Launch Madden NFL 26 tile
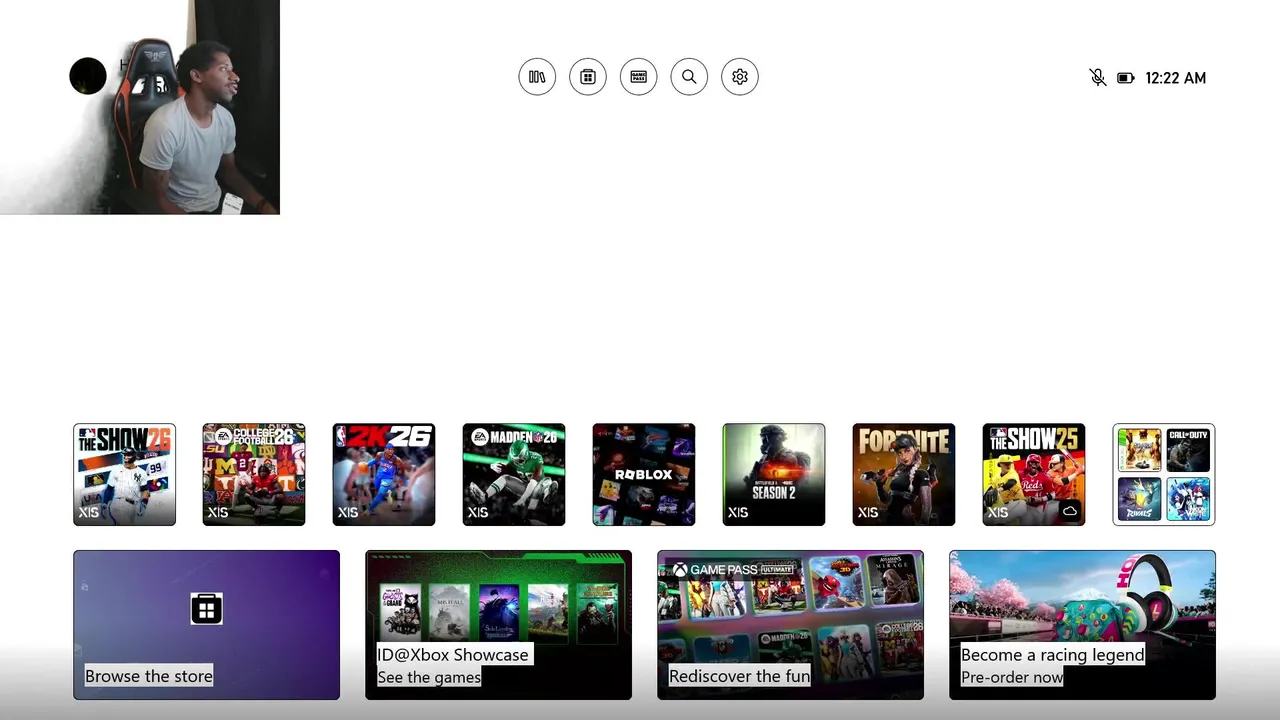The height and width of the screenshot is (720, 1280). (x=514, y=474)
